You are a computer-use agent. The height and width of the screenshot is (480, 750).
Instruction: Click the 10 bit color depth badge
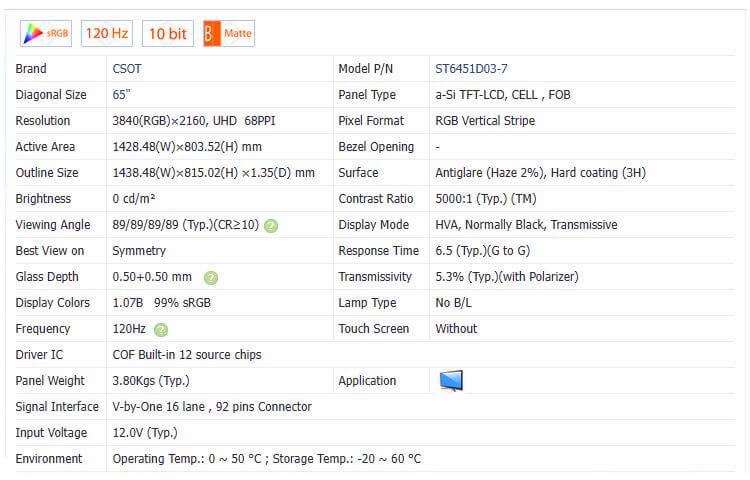167,34
